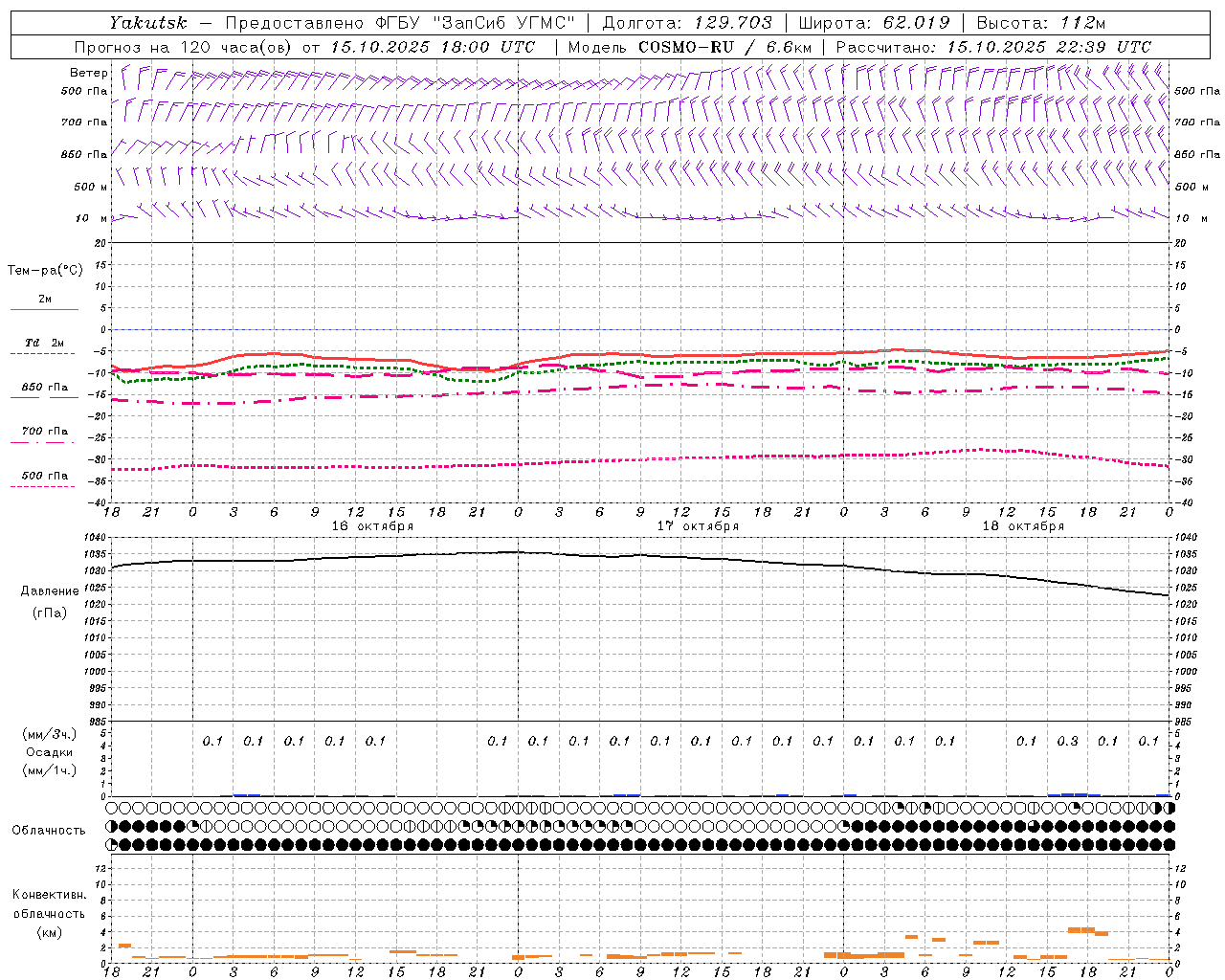Click the Yakutsk station name in header

click(147, 23)
